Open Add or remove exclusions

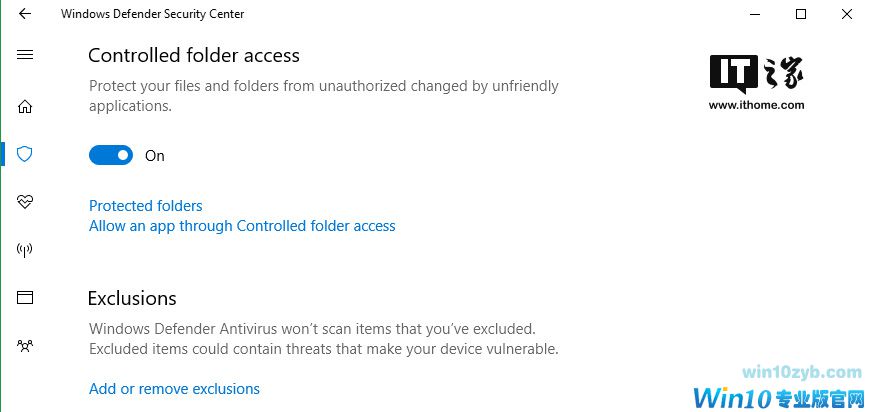point(174,389)
